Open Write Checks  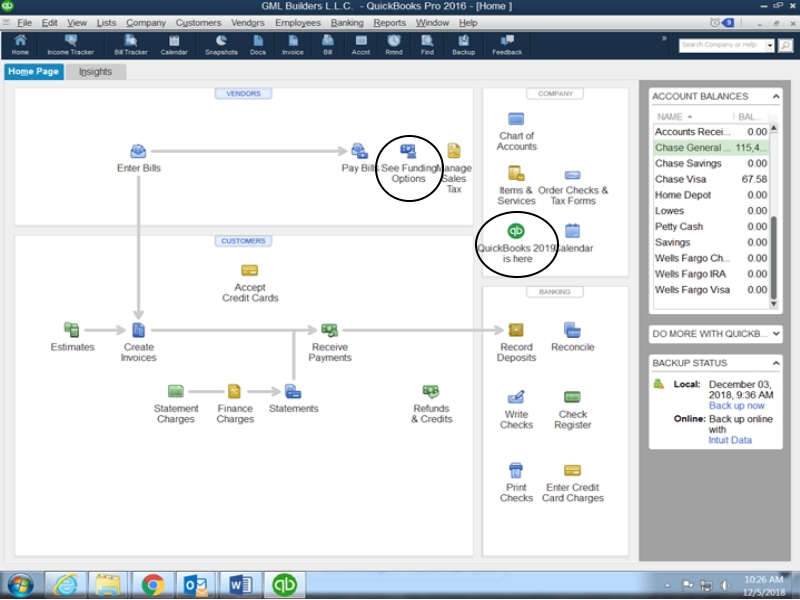click(516, 410)
